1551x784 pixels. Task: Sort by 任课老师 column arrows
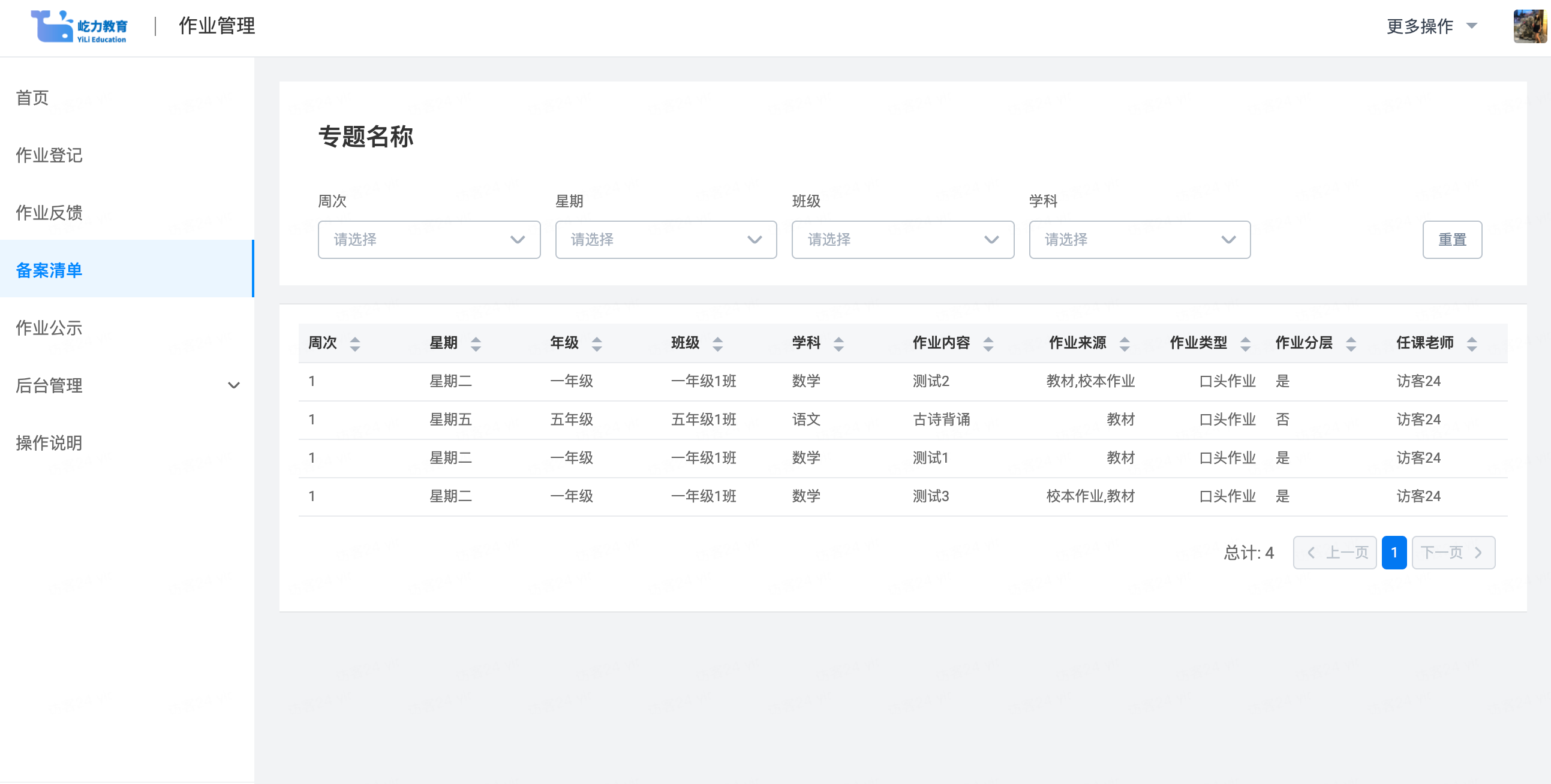coord(1471,343)
